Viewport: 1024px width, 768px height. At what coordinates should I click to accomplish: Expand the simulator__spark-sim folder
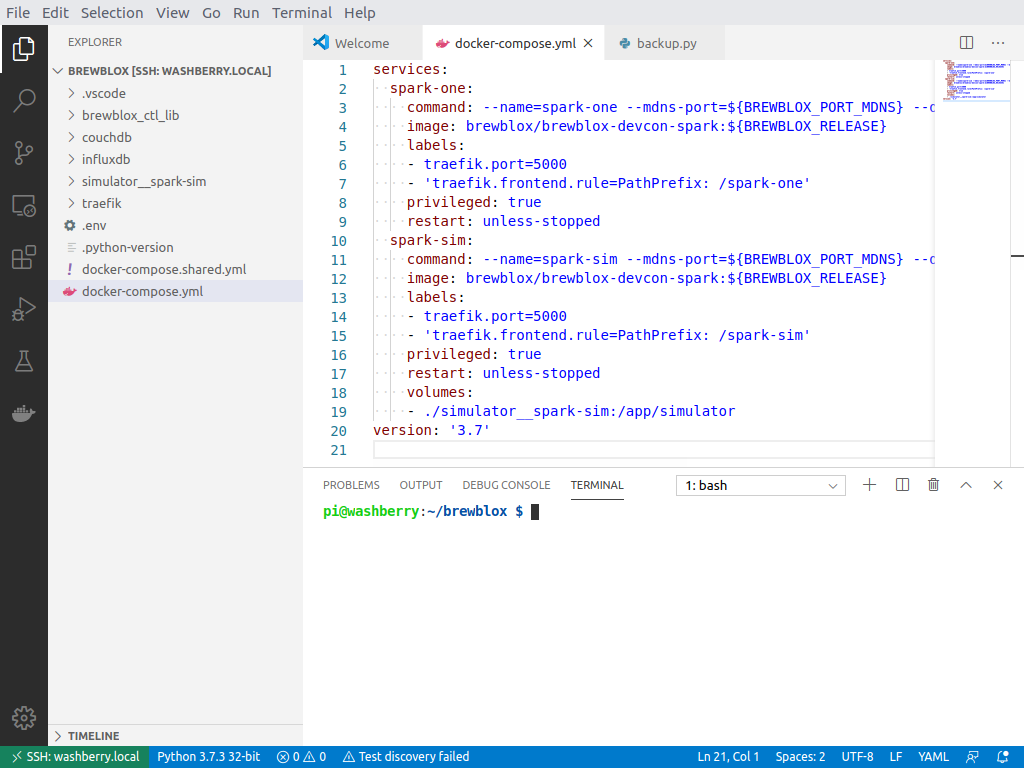pos(175,182)
